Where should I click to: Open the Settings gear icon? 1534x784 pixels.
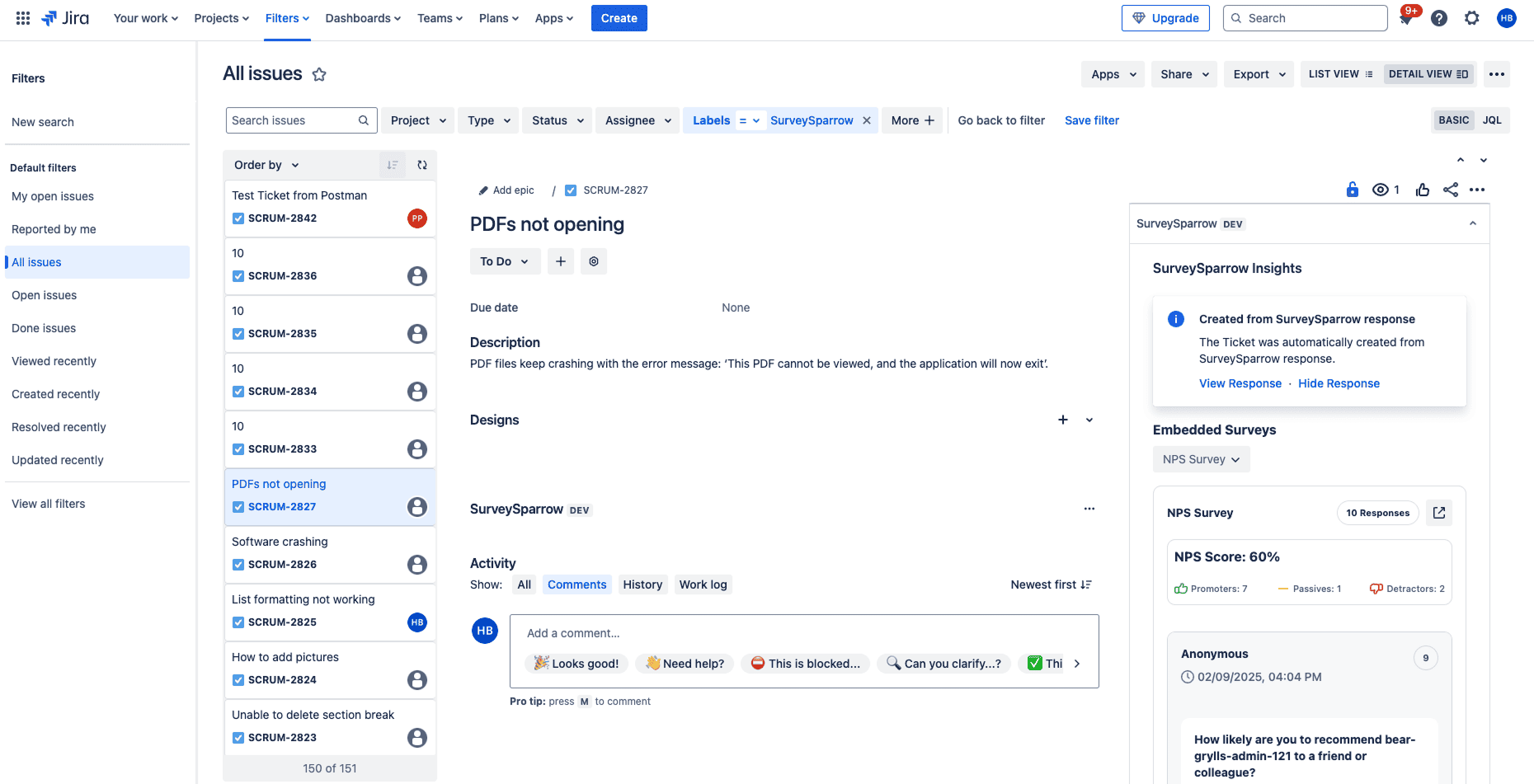1472,18
